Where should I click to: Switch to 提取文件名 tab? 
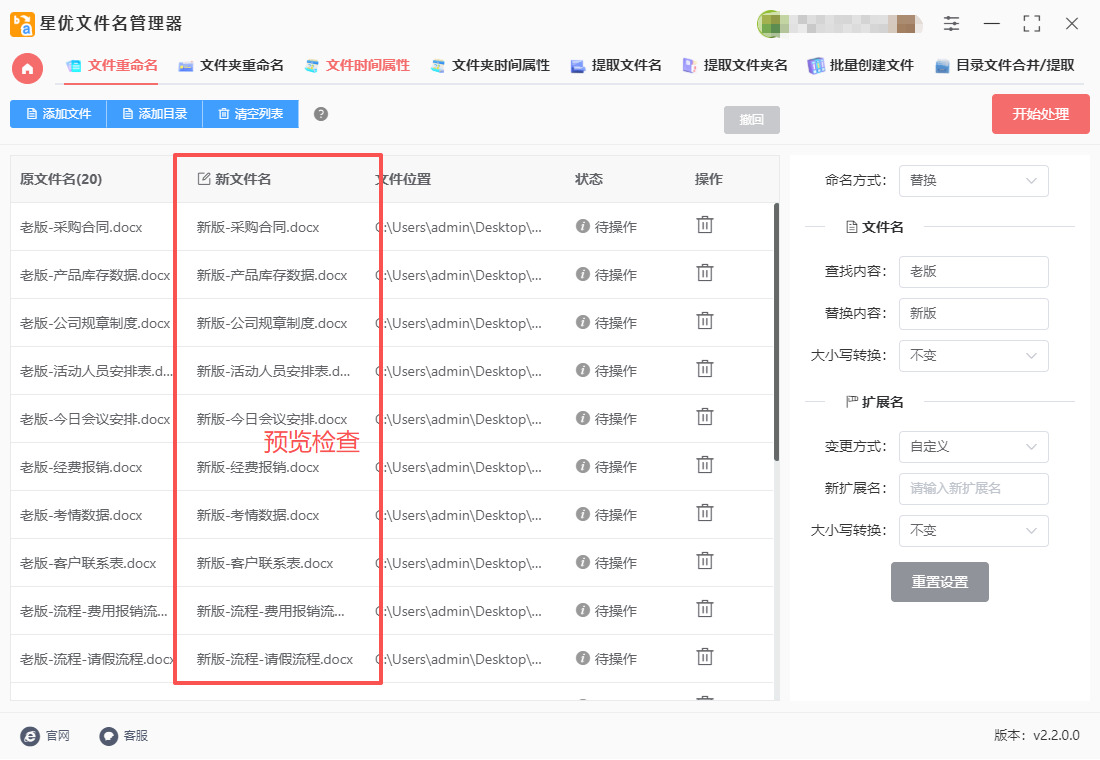tap(616, 66)
